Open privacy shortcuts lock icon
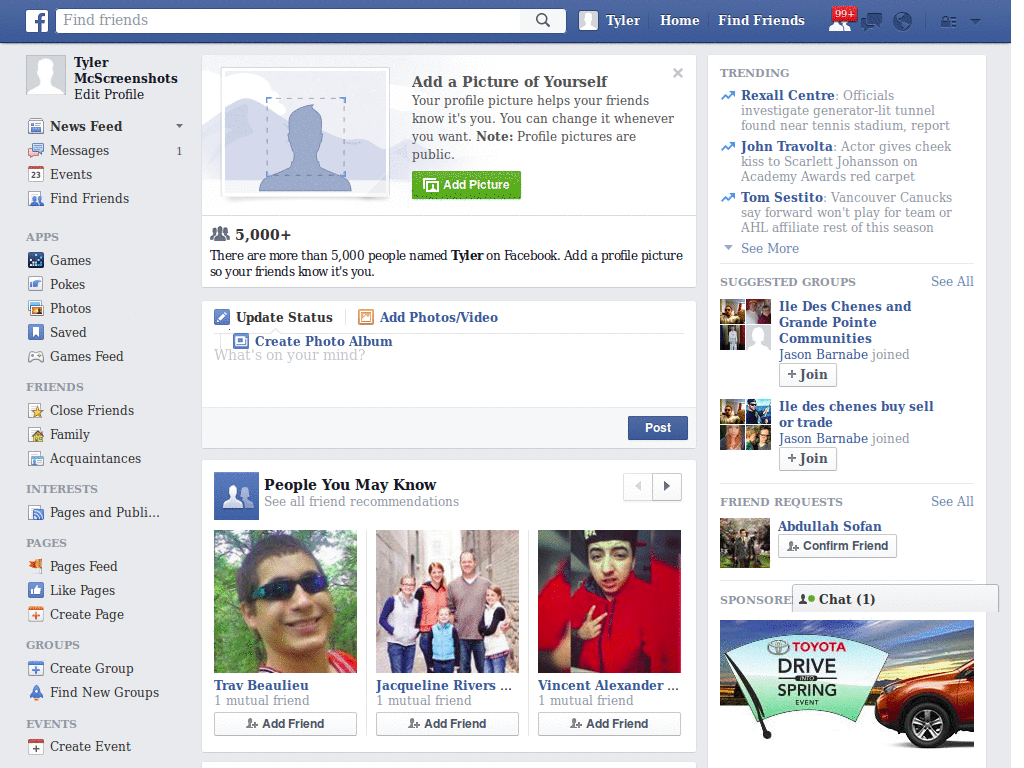 948,22
